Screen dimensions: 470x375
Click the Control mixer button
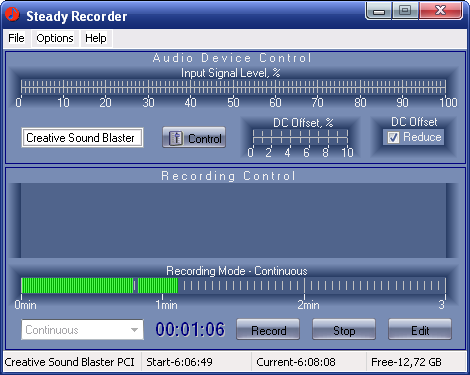(x=194, y=137)
